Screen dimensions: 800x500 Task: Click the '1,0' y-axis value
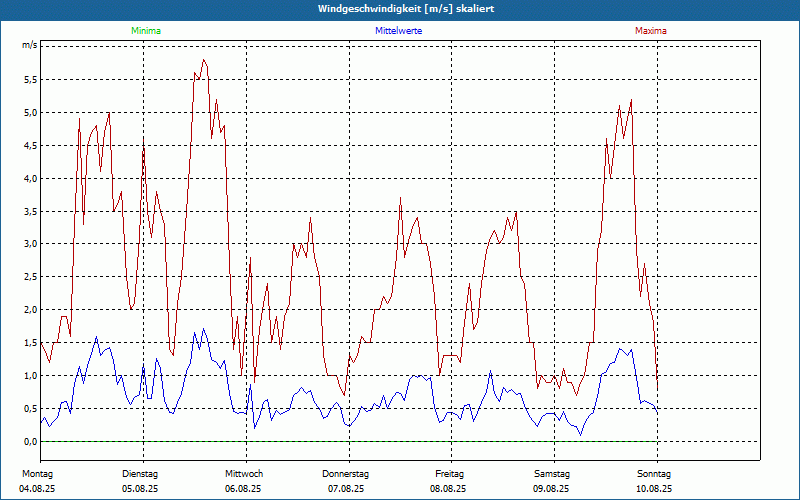(31, 376)
